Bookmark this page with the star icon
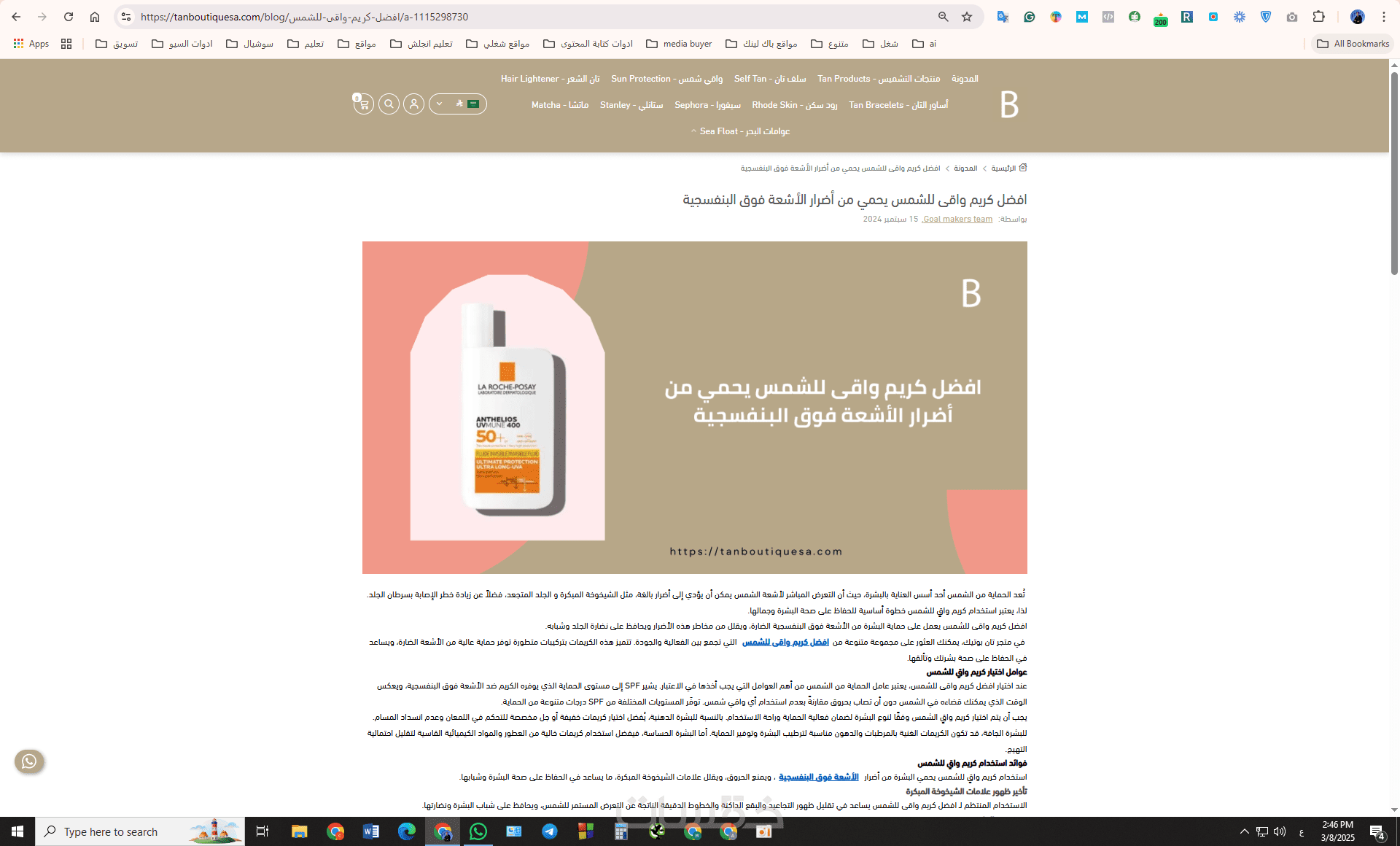This screenshot has height=846, width=1400. [967, 17]
